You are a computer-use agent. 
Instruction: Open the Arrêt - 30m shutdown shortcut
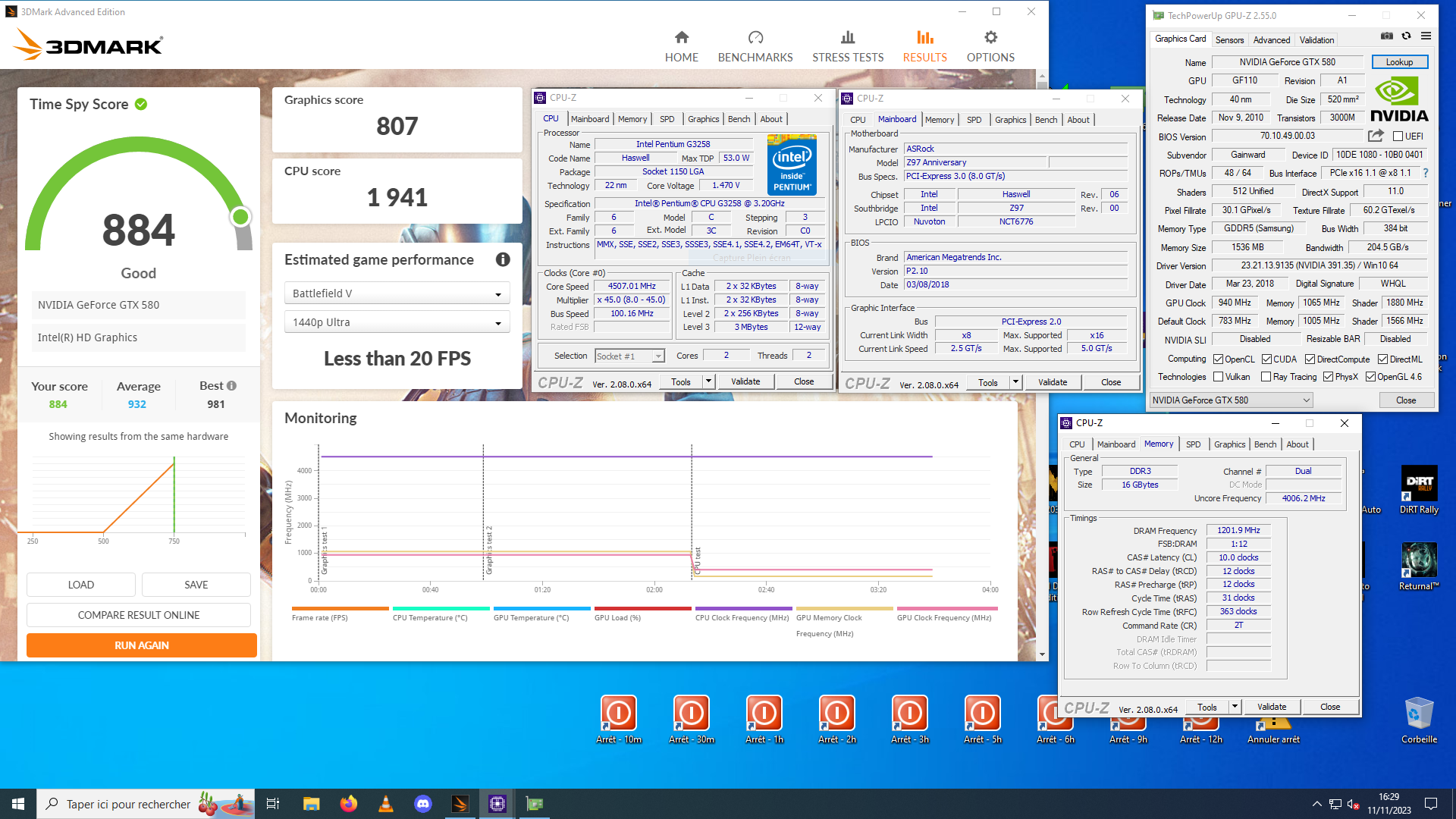click(x=692, y=719)
